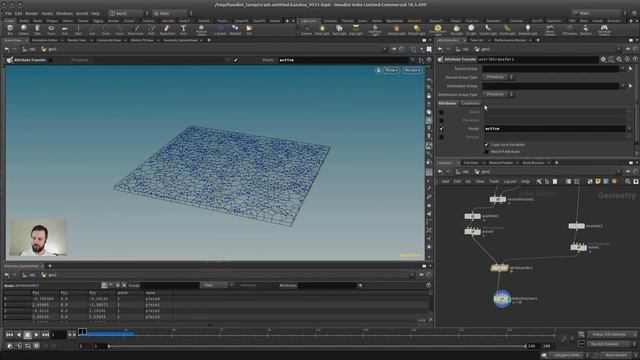
Task: Click the frame range slider bar
Action: pyautogui.click(x=317, y=346)
